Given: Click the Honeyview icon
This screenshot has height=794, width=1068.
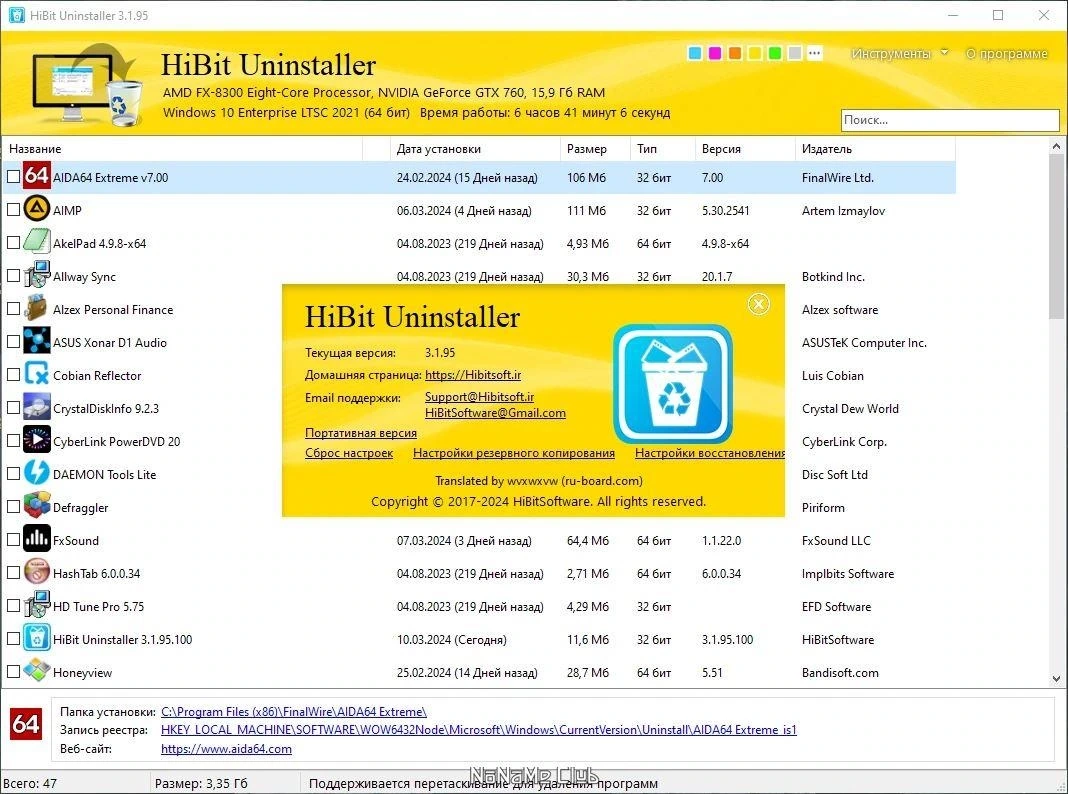Looking at the screenshot, I should (36, 671).
